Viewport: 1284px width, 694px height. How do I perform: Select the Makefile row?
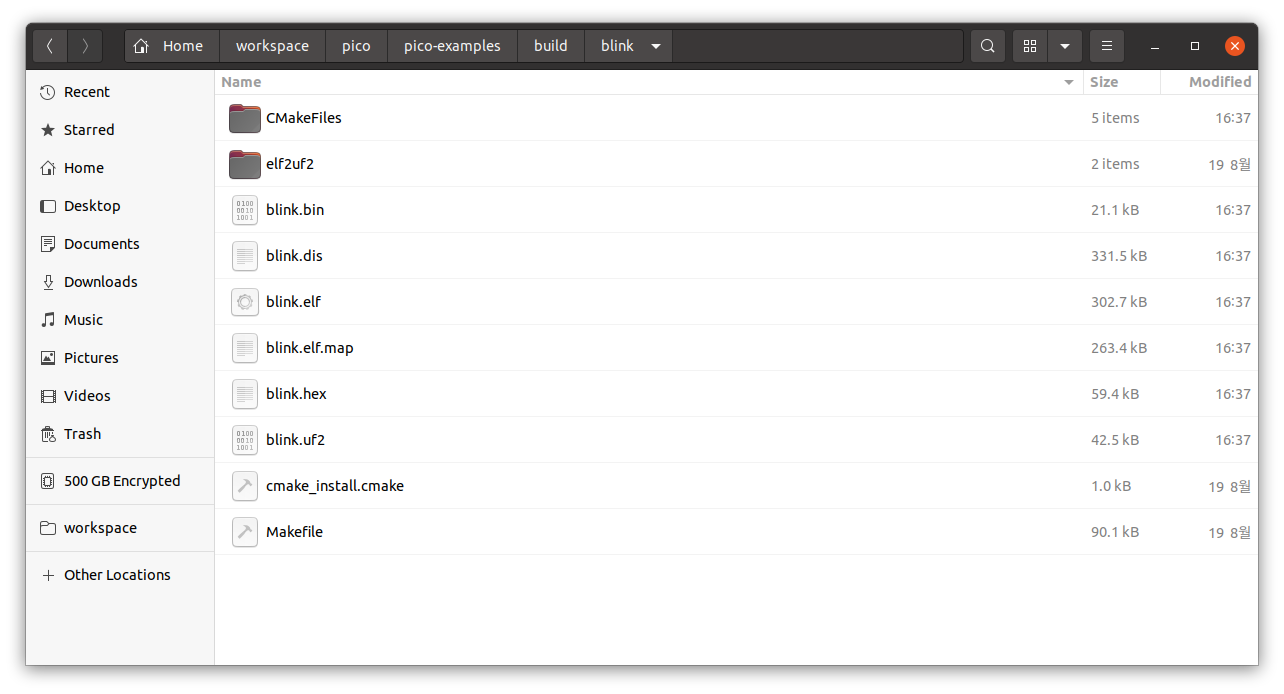(737, 532)
